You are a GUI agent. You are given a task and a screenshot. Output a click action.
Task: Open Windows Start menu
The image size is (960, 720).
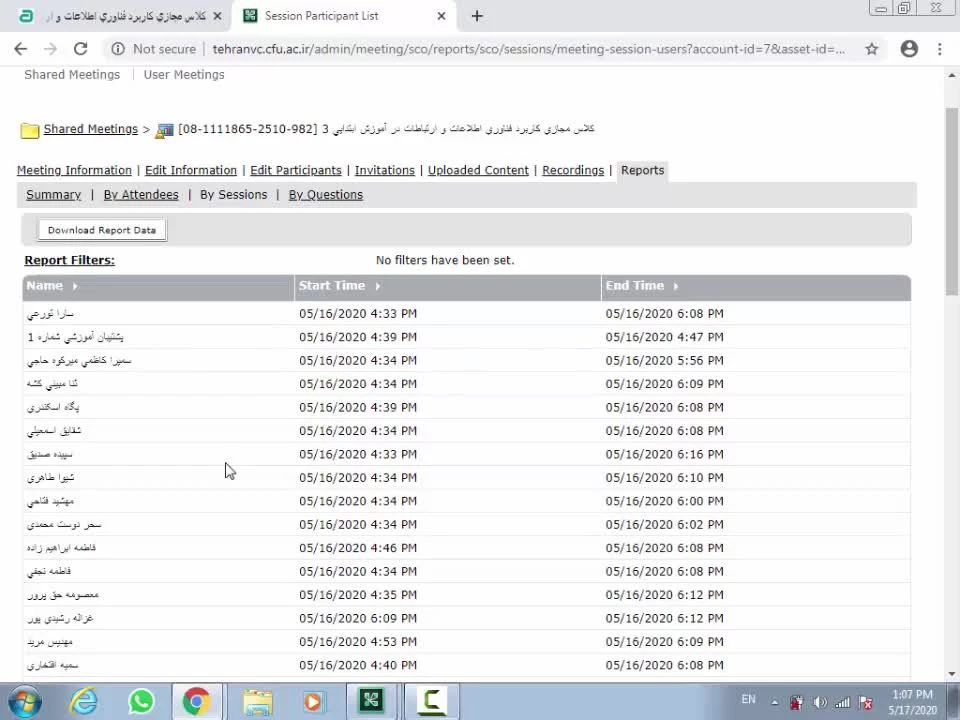click(x=24, y=702)
